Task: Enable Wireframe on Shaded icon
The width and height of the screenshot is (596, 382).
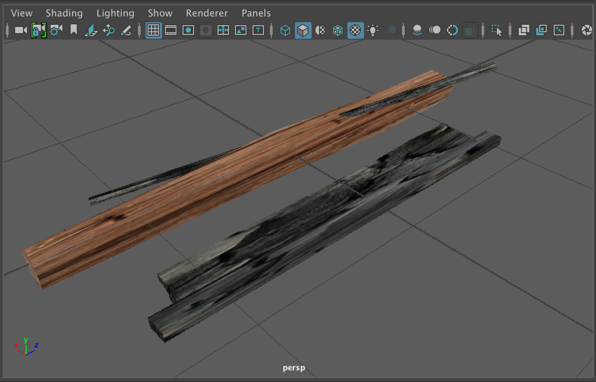Action: point(338,30)
